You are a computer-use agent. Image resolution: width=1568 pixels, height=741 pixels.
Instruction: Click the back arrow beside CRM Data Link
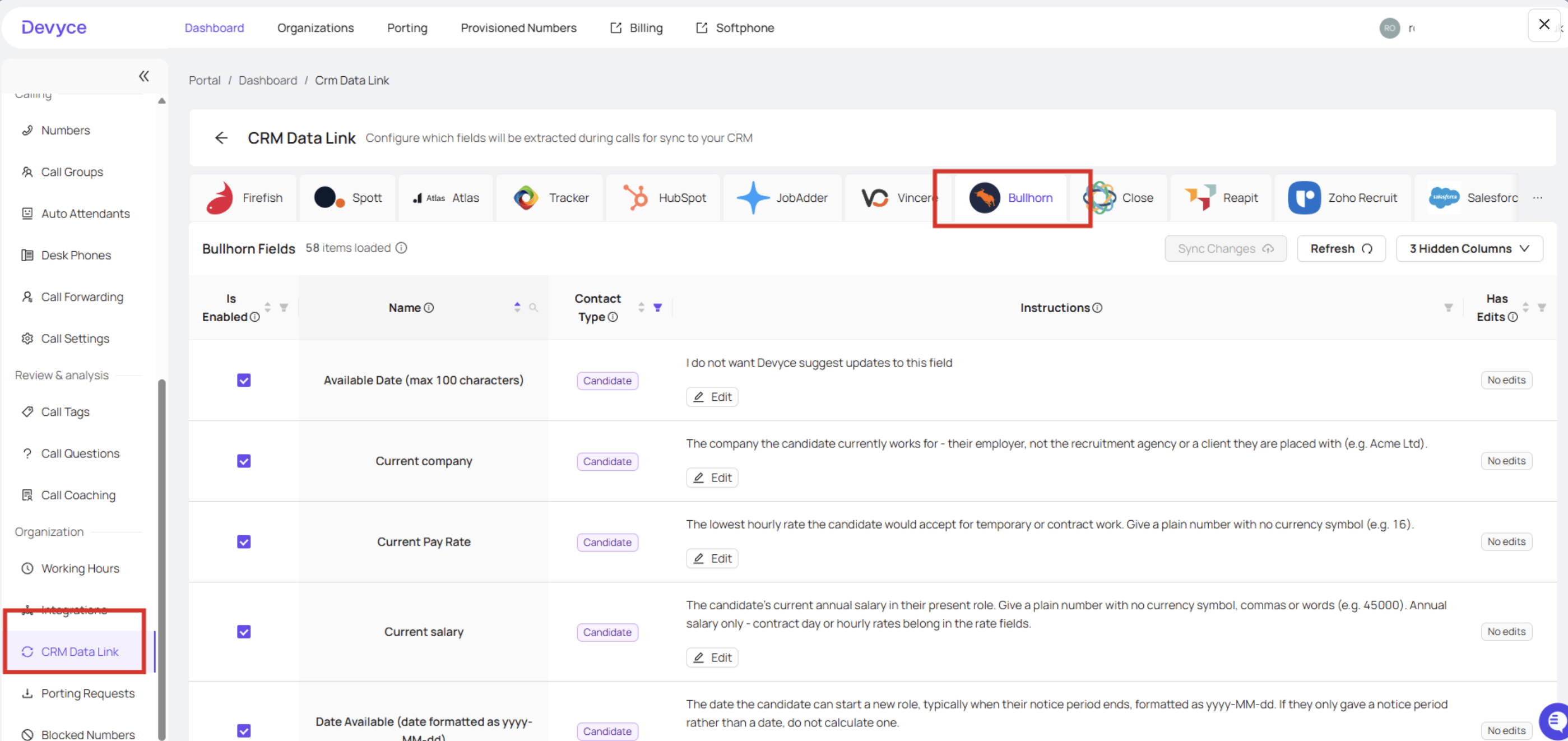[221, 138]
